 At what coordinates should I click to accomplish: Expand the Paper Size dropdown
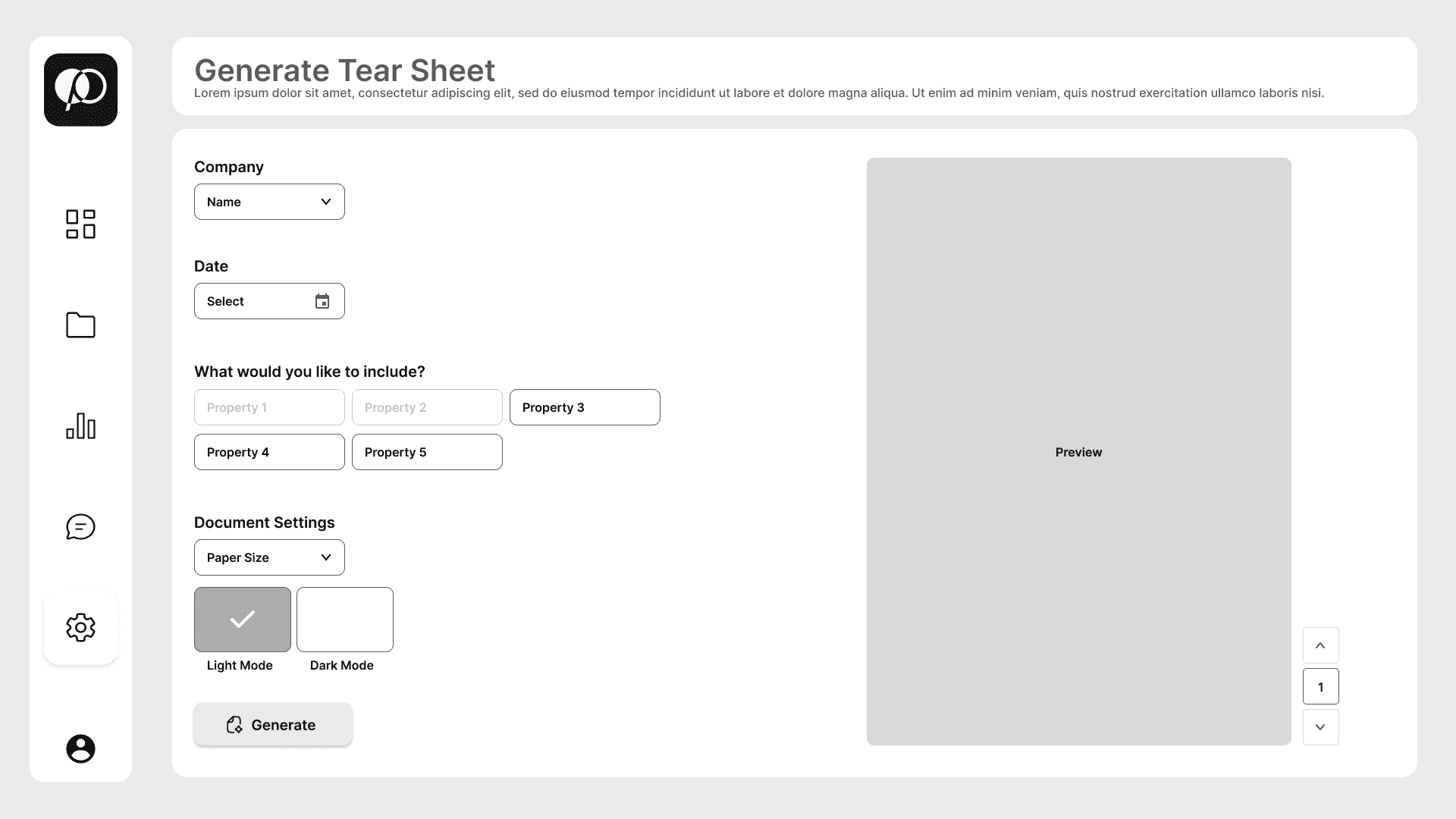pyautogui.click(x=269, y=557)
